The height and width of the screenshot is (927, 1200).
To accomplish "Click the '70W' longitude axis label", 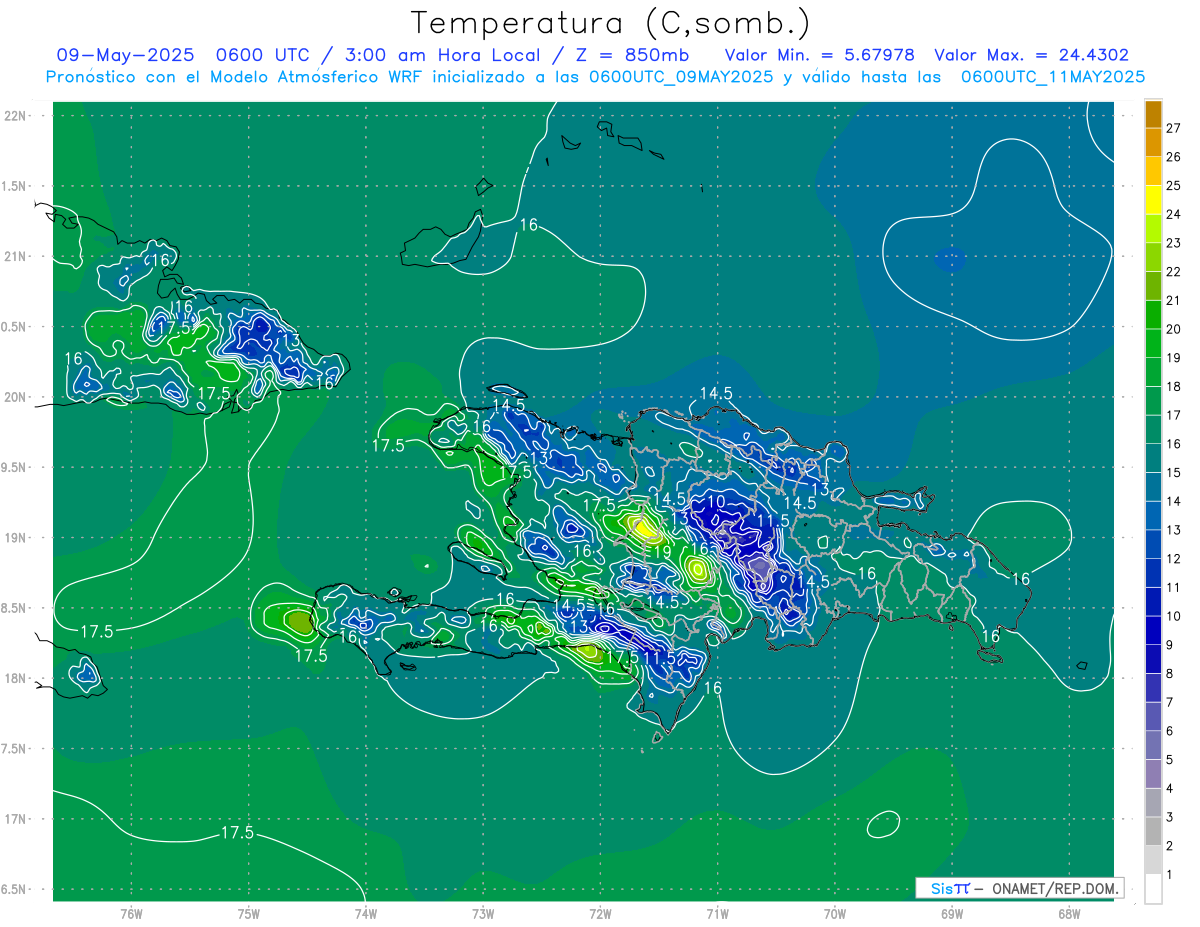I will click(834, 913).
